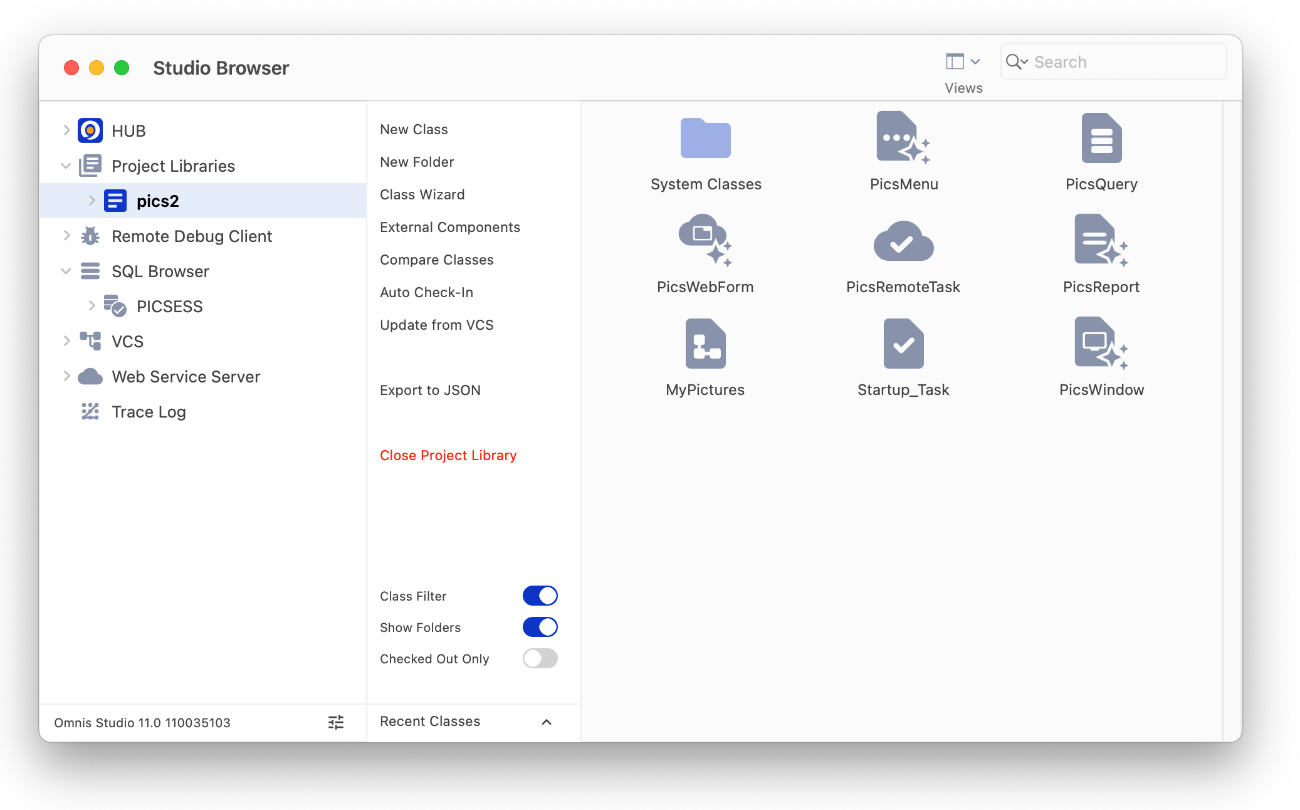
Task: Expand the pics2 library node
Action: click(x=91, y=200)
